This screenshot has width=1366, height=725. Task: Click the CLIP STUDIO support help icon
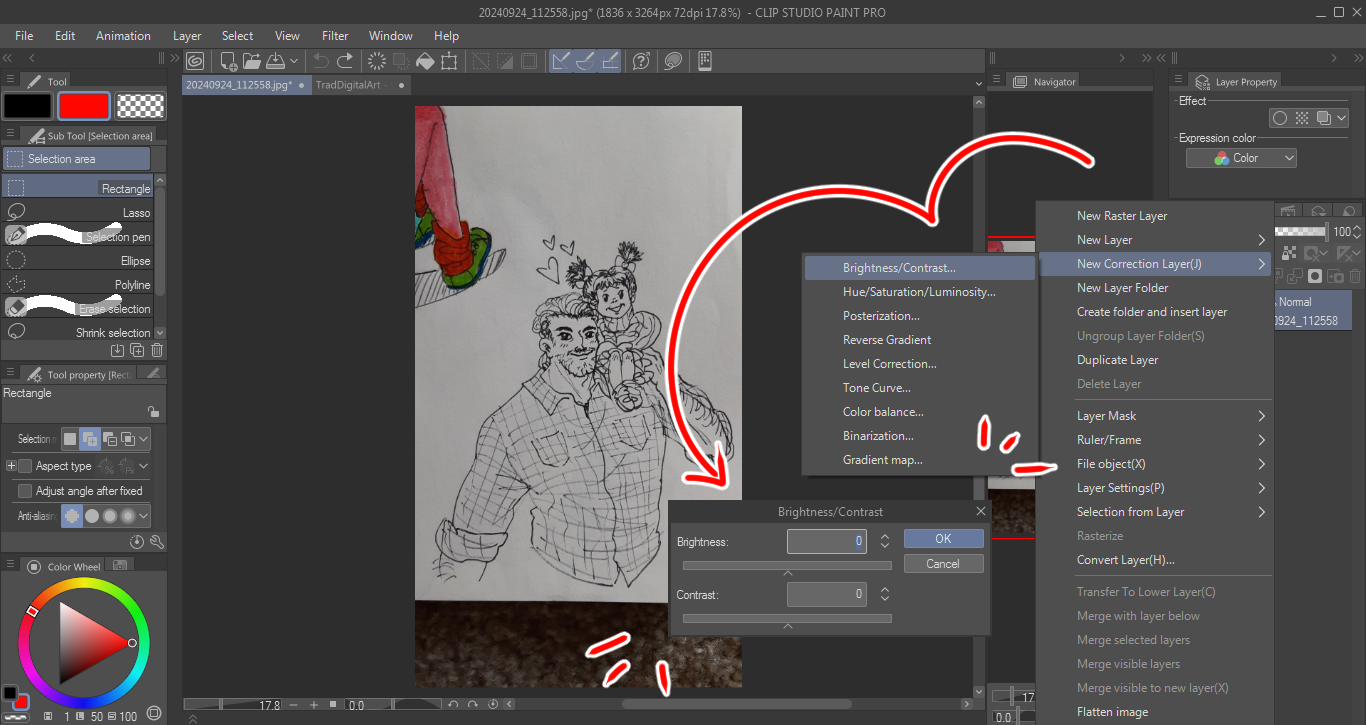click(x=641, y=61)
